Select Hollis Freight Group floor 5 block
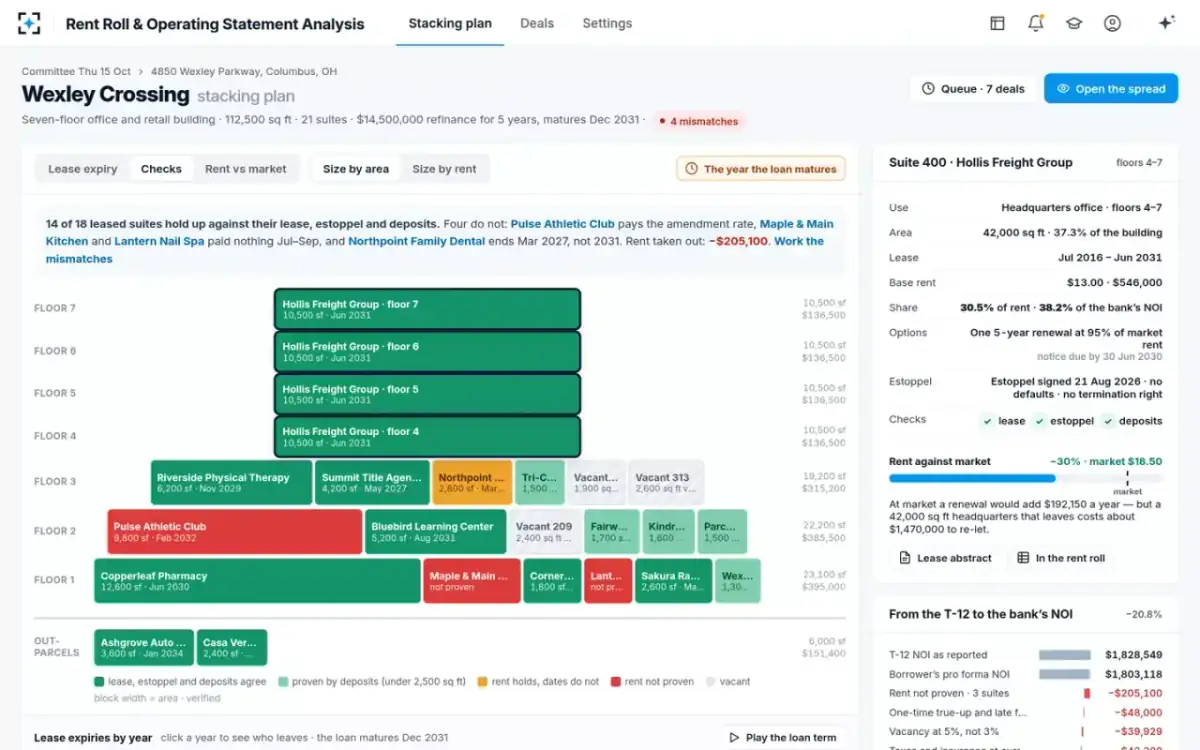Screen dimensions: 1200x750 click(427, 394)
